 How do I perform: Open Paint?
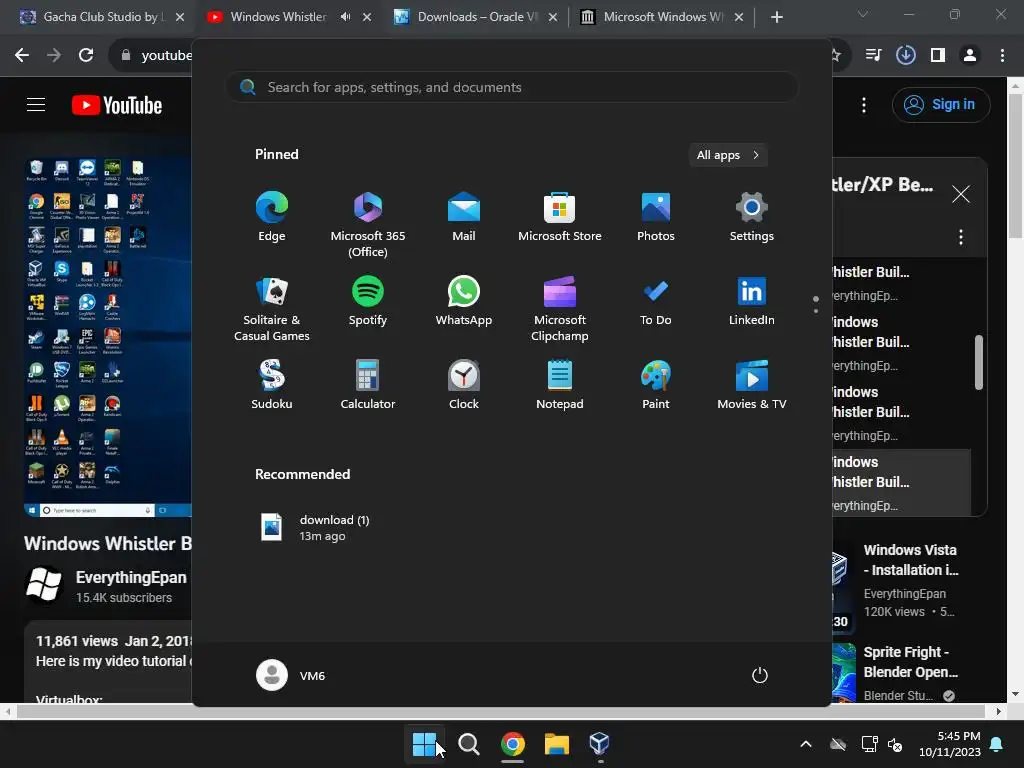(656, 385)
